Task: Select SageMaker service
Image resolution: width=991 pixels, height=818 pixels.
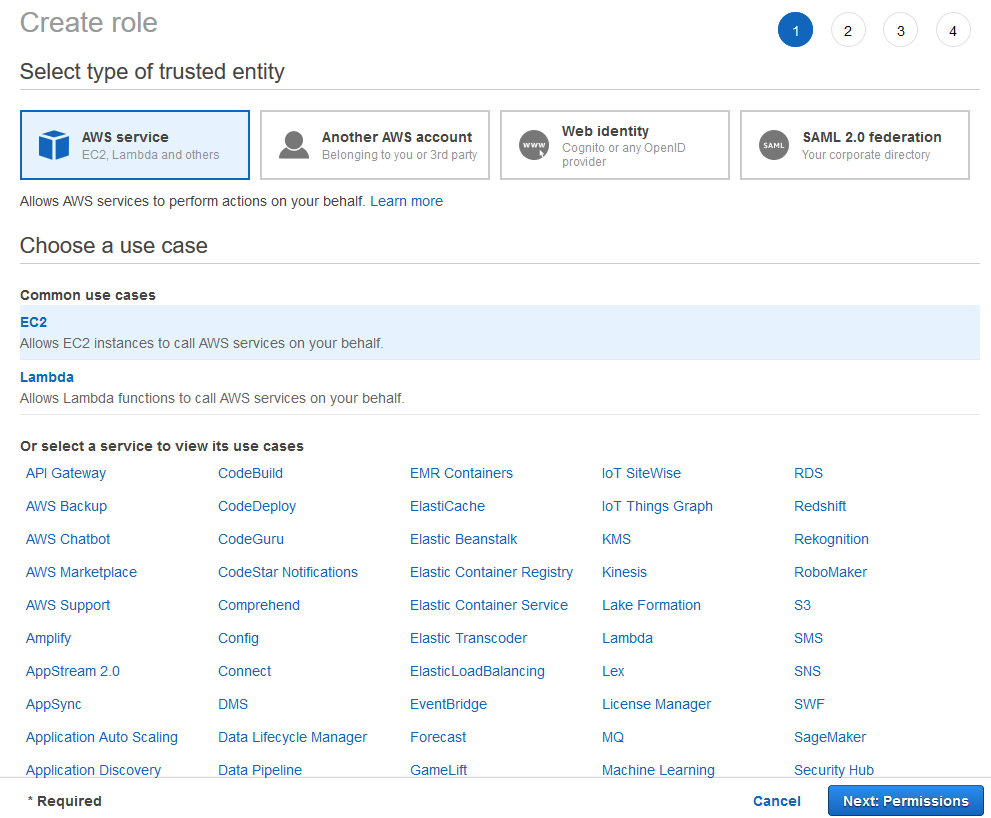Action: click(x=829, y=736)
